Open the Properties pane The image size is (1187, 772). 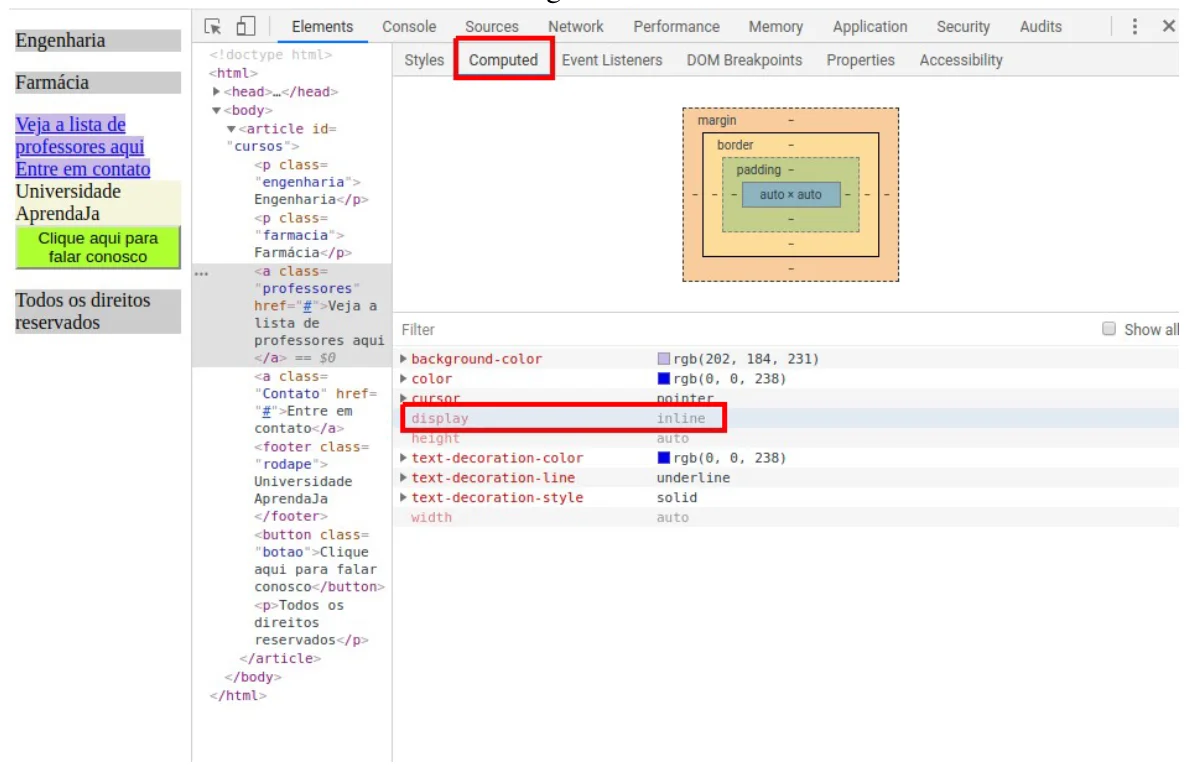[860, 60]
